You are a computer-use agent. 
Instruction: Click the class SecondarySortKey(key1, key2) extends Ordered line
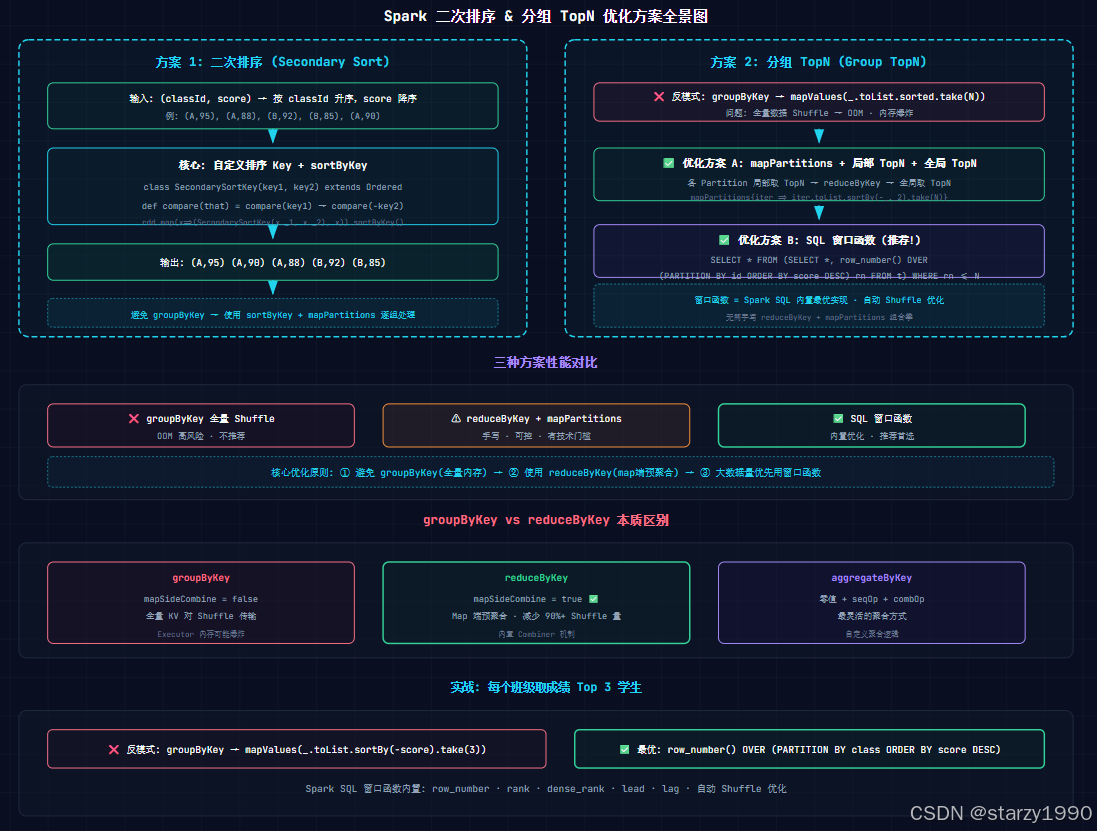click(273, 187)
